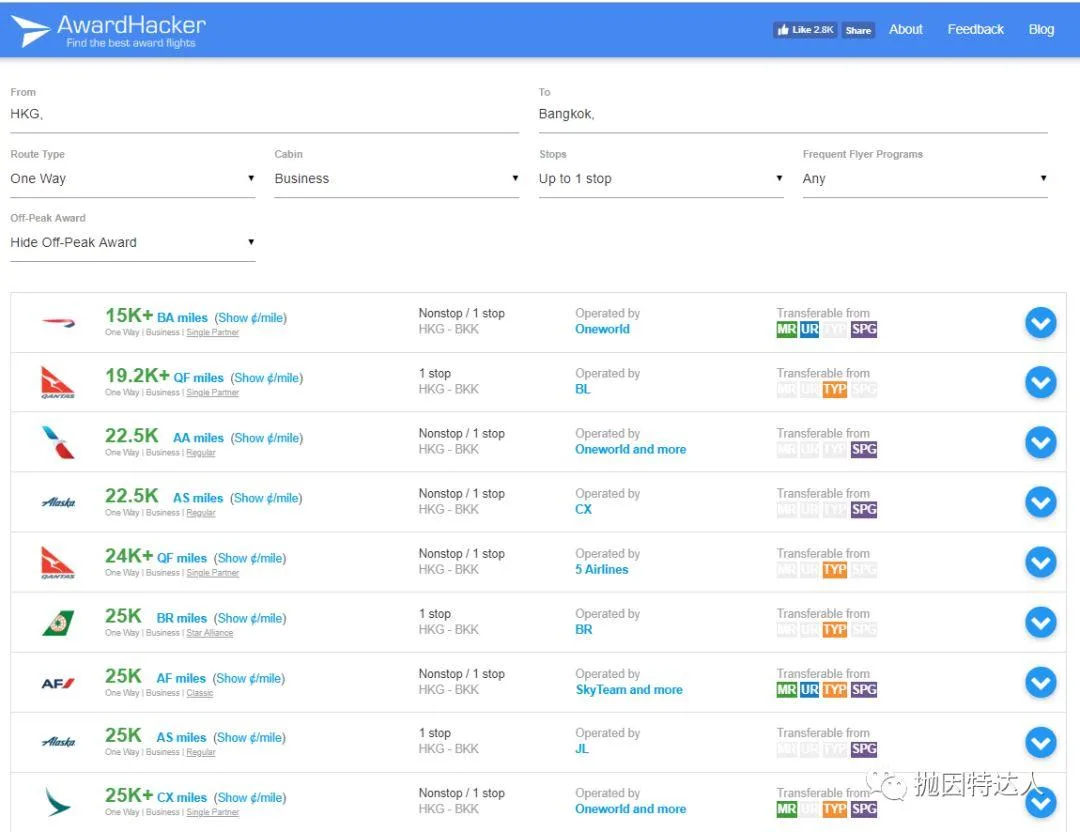Expand the 25K AF miles result
The image size is (1080, 832).
(x=1040, y=683)
